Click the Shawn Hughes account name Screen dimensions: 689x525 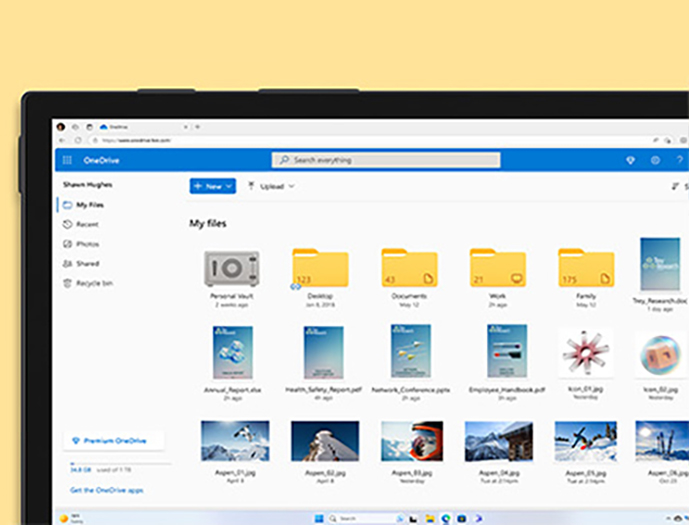point(87,185)
